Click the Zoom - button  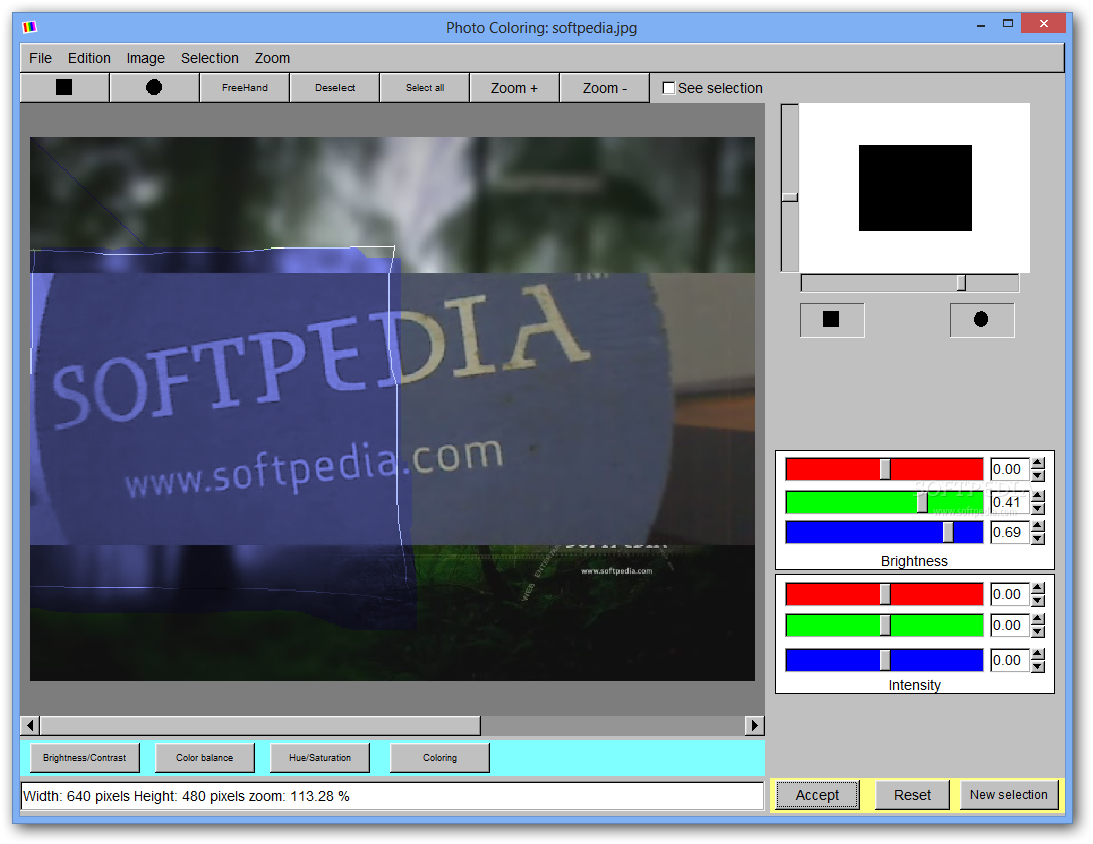pyautogui.click(x=604, y=88)
